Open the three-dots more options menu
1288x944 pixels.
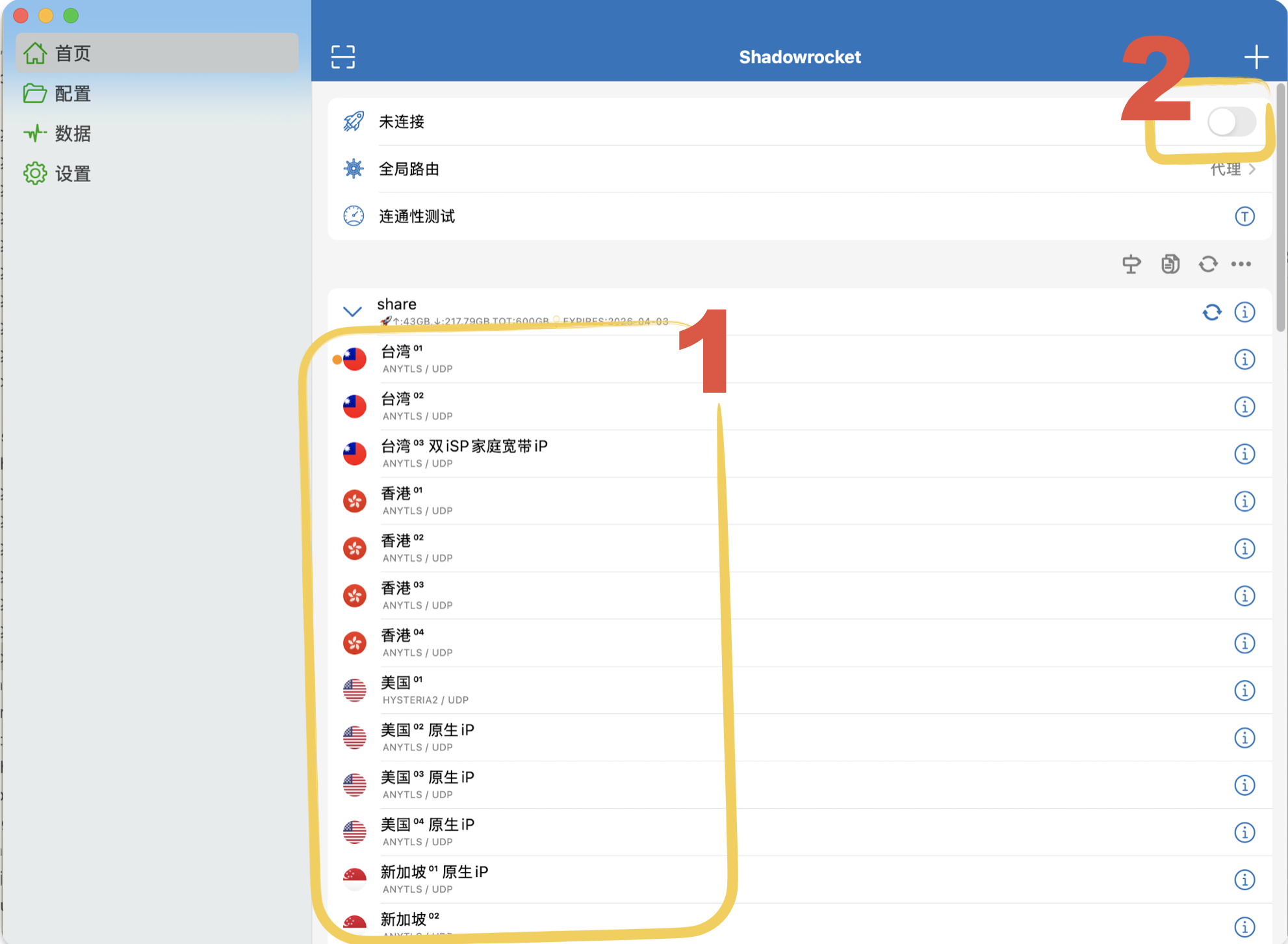point(1241,264)
